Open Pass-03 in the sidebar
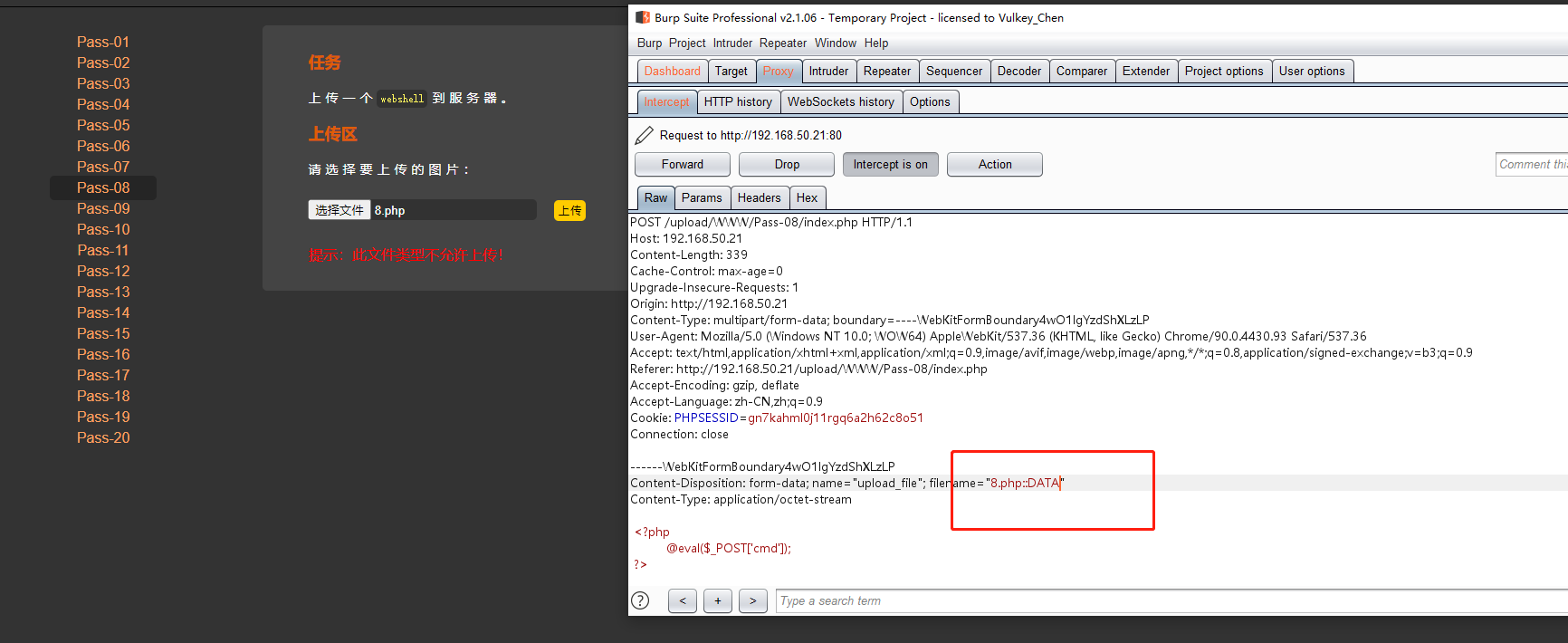1568x643 pixels. (103, 83)
